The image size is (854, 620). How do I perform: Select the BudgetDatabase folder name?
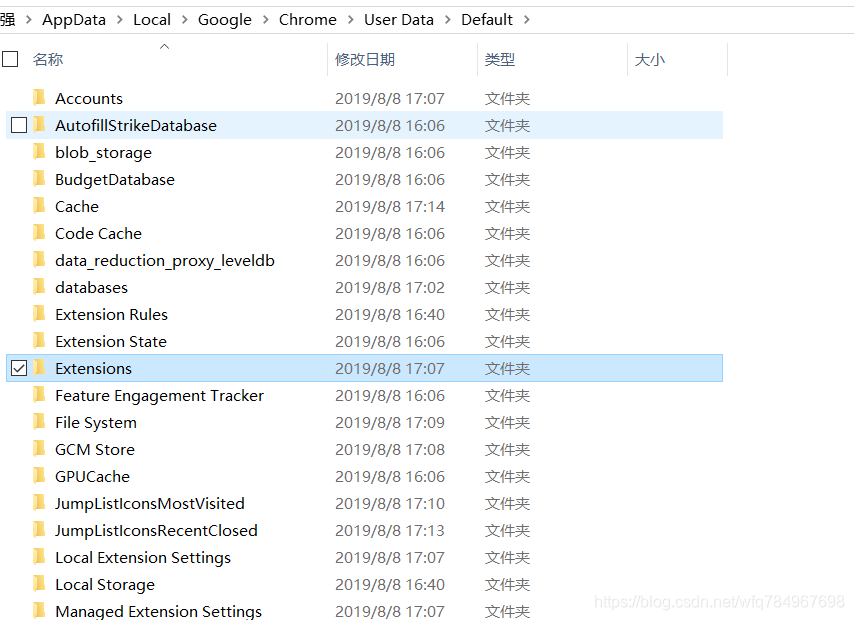(115, 180)
